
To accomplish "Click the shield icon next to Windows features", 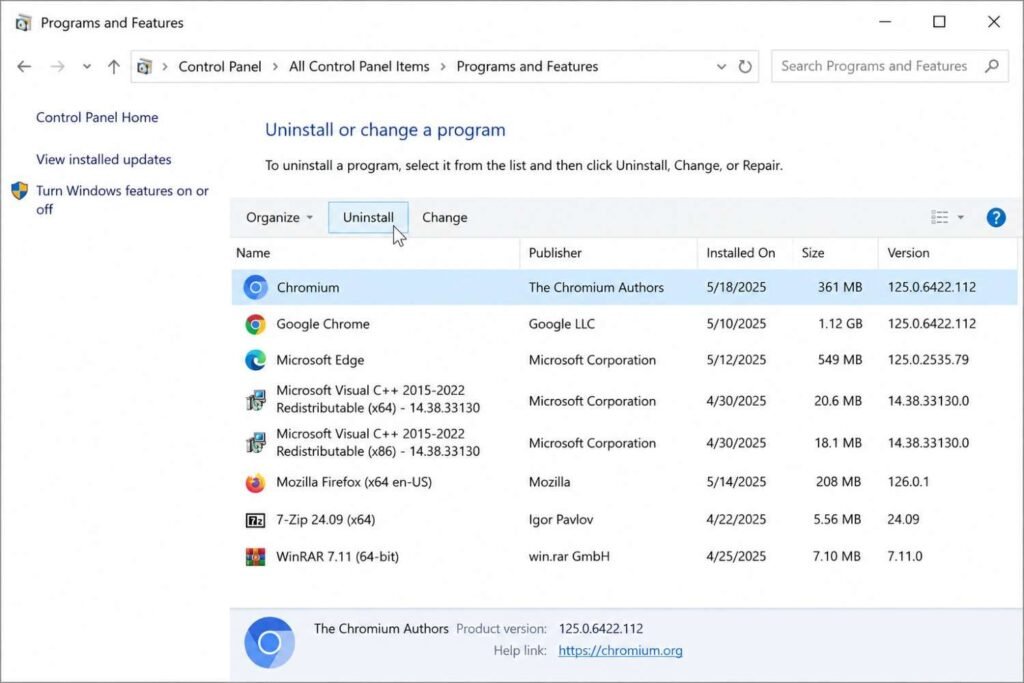I will pyautogui.click(x=20, y=191).
